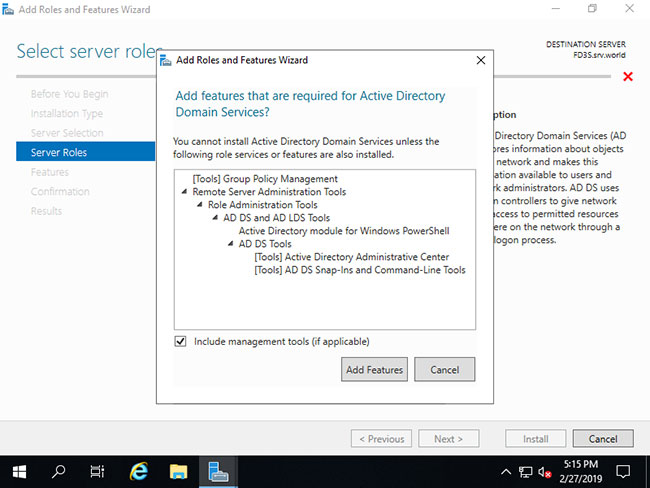The width and height of the screenshot is (650, 488).
Task: Close the inner dialog with X
Action: [x=481, y=61]
